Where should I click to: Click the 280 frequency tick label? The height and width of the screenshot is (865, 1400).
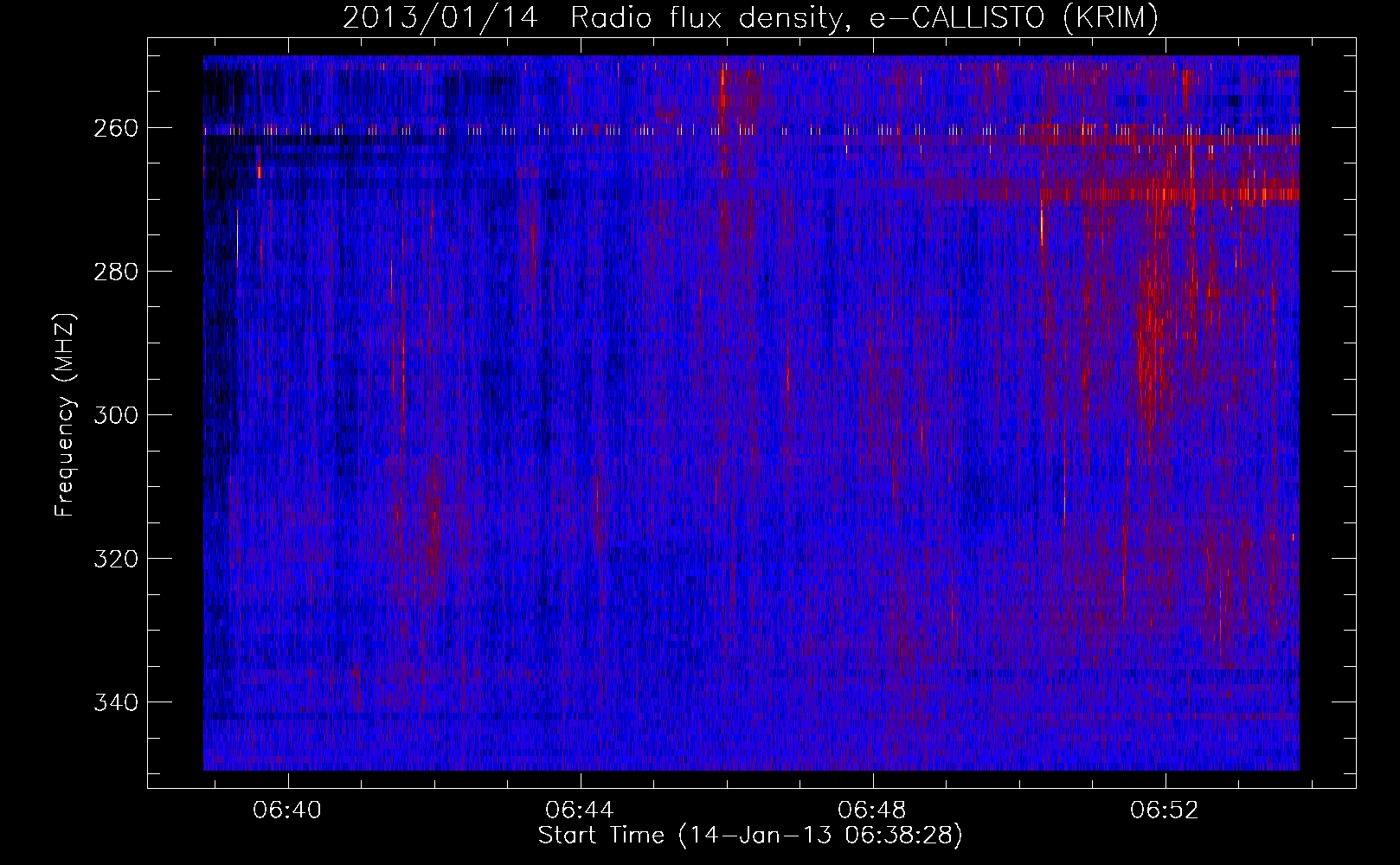116,272
